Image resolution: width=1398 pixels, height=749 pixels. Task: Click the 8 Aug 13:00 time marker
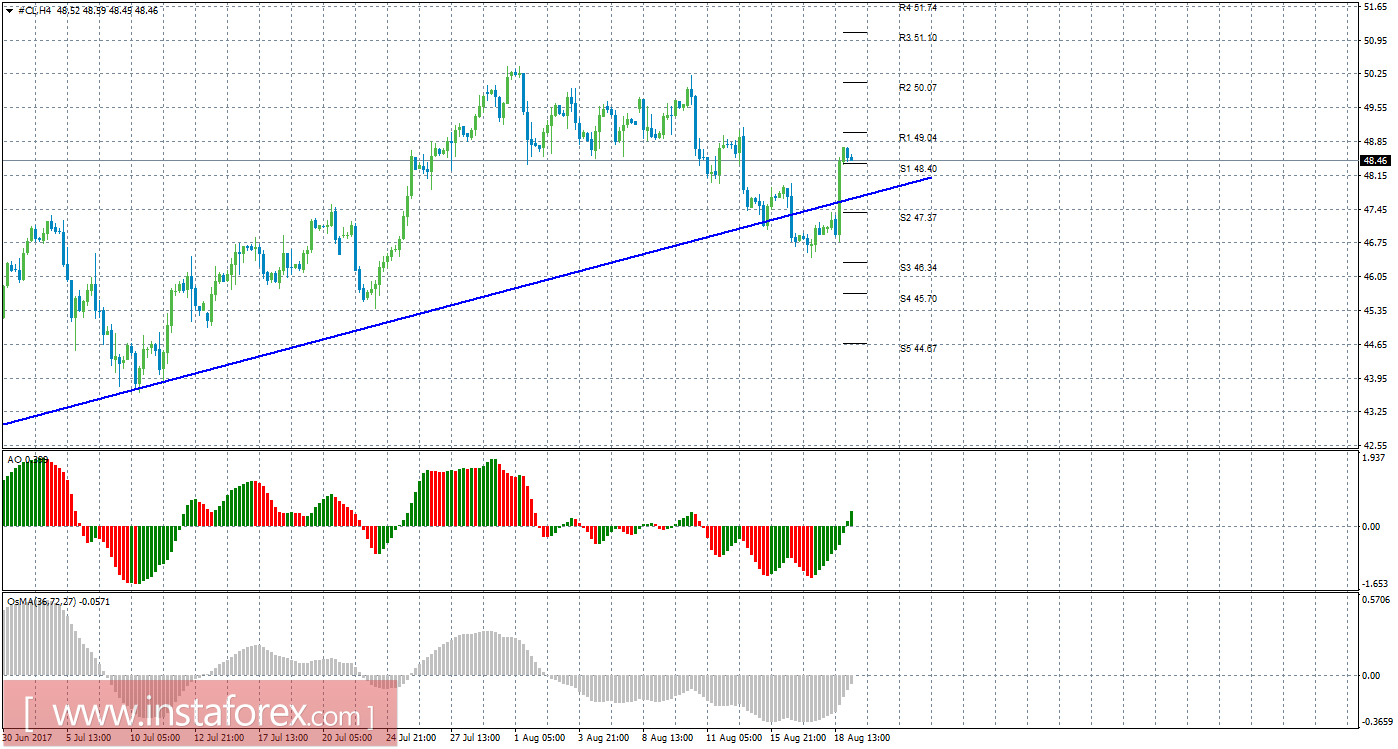point(667,738)
